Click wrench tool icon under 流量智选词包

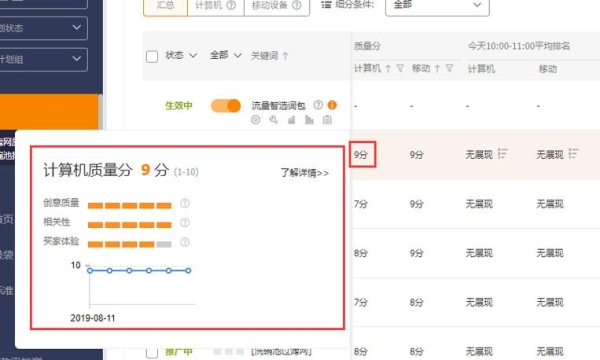(273, 120)
